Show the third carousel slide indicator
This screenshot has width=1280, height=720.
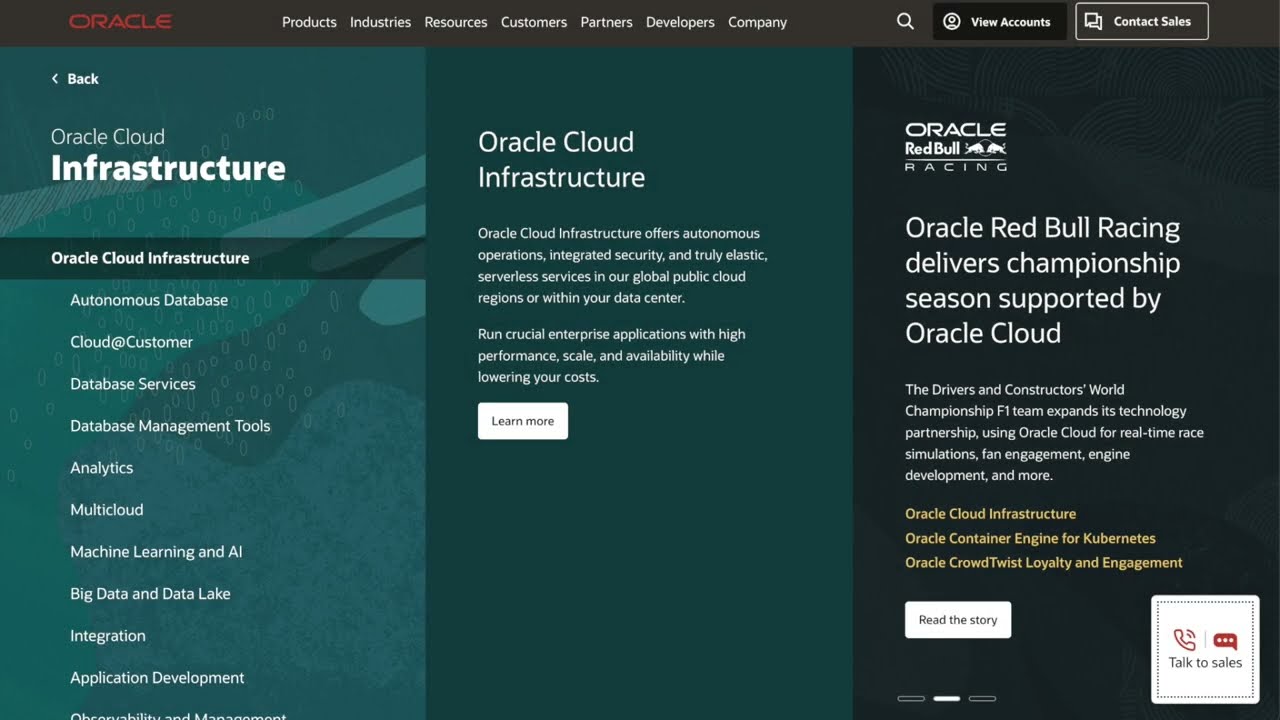(x=982, y=698)
